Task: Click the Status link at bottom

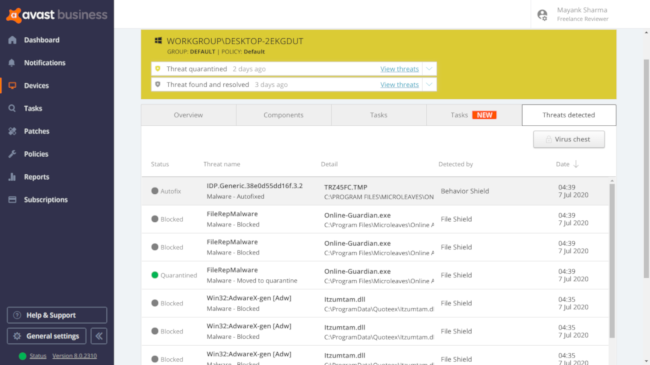Action: (38, 356)
